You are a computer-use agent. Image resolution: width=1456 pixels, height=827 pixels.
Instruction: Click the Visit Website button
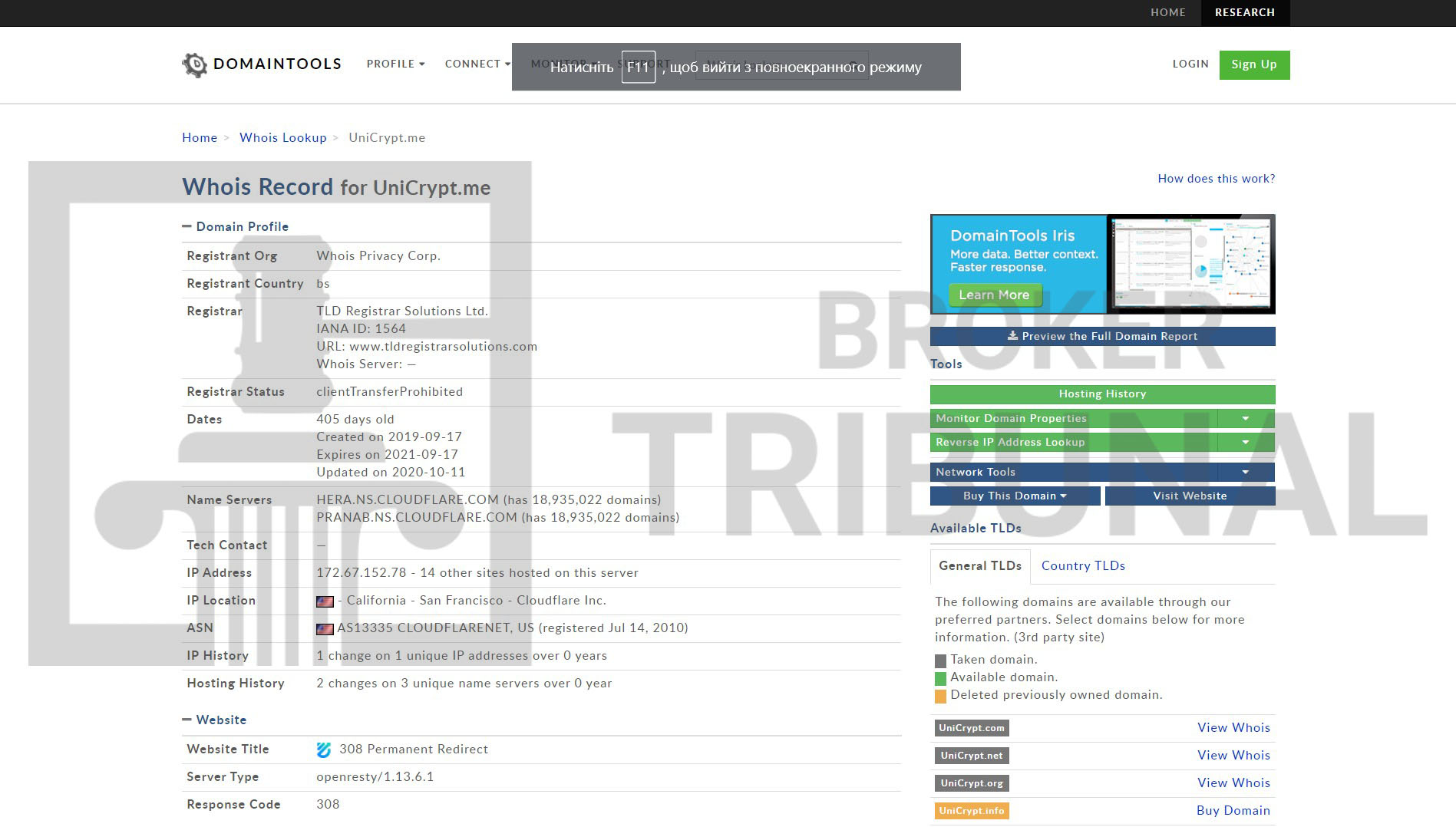point(1190,496)
